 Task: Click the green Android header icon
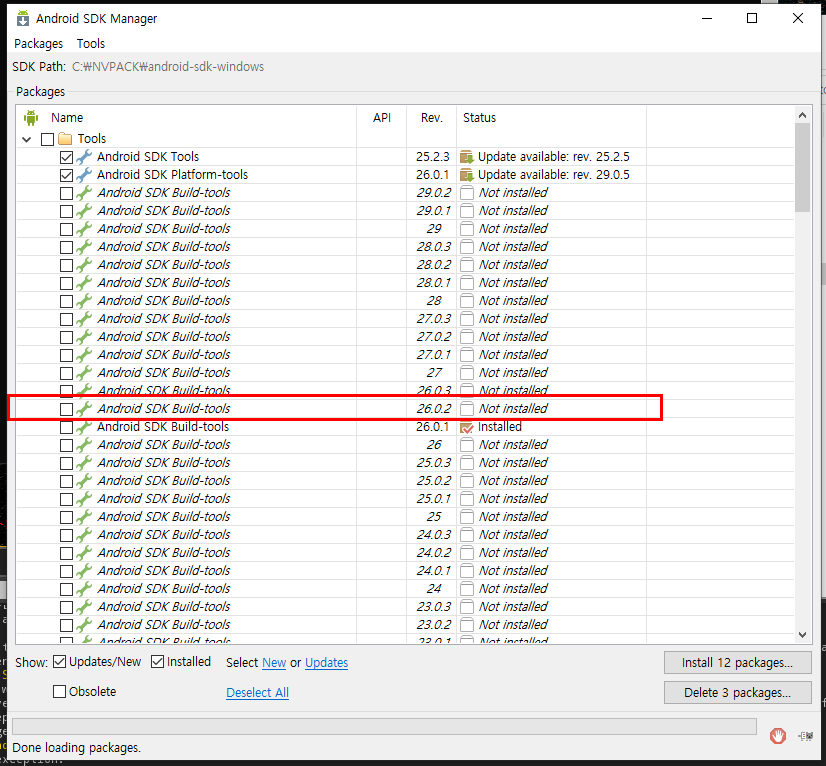tap(31, 117)
